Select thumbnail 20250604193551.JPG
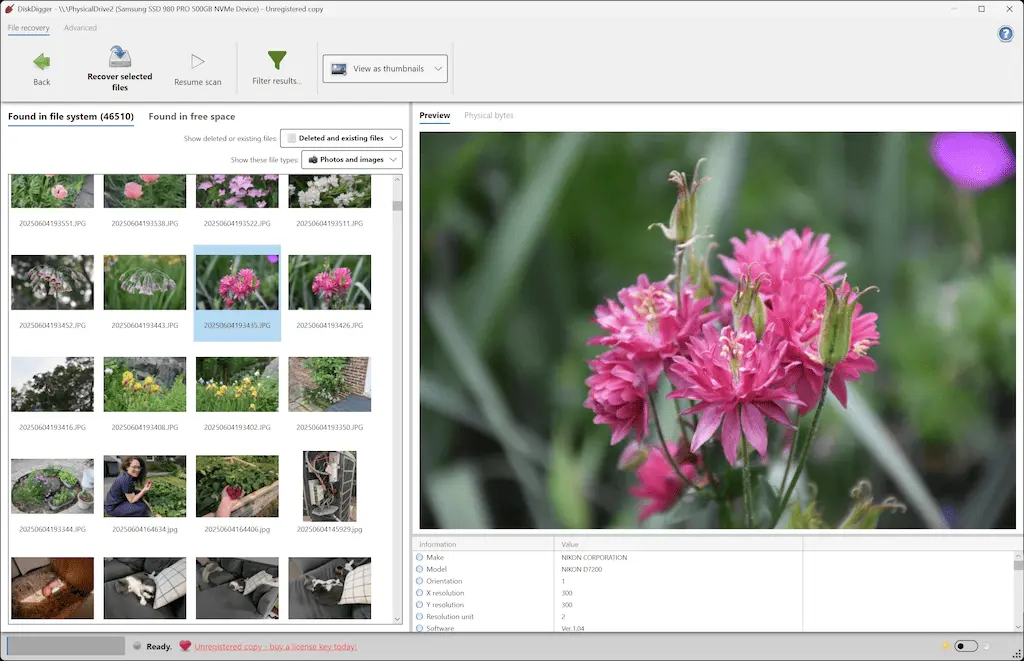This screenshot has height=661, width=1024. tap(52, 191)
